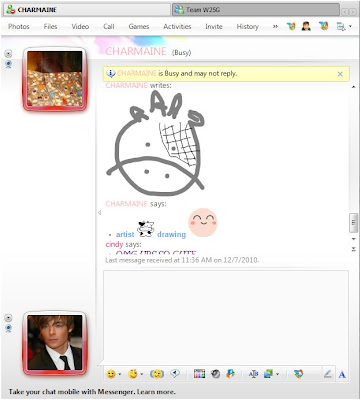
Task: Open the Games menu item
Action: (x=139, y=27)
